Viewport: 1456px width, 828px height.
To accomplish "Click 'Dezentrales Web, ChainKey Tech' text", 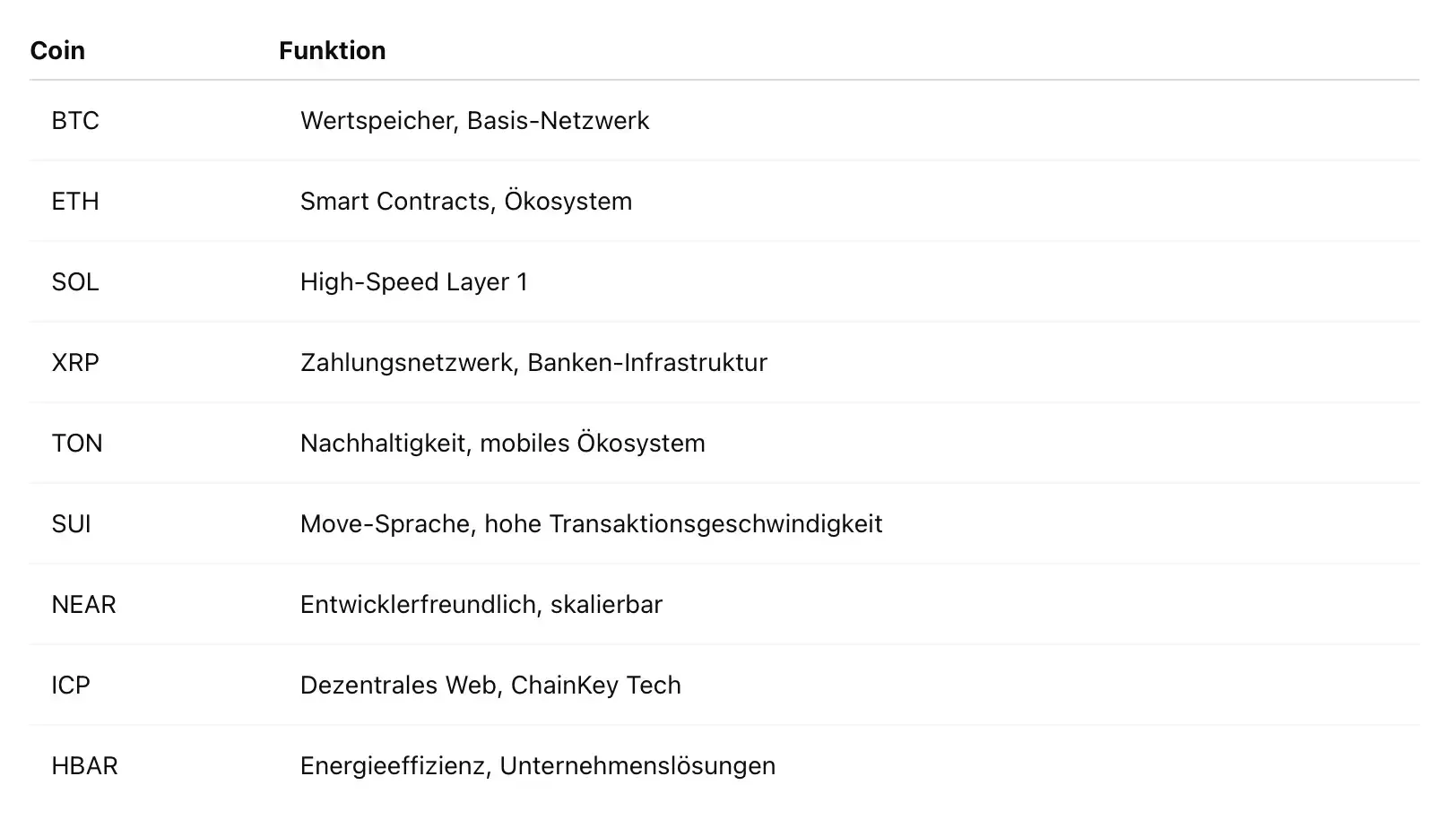I will (490, 685).
